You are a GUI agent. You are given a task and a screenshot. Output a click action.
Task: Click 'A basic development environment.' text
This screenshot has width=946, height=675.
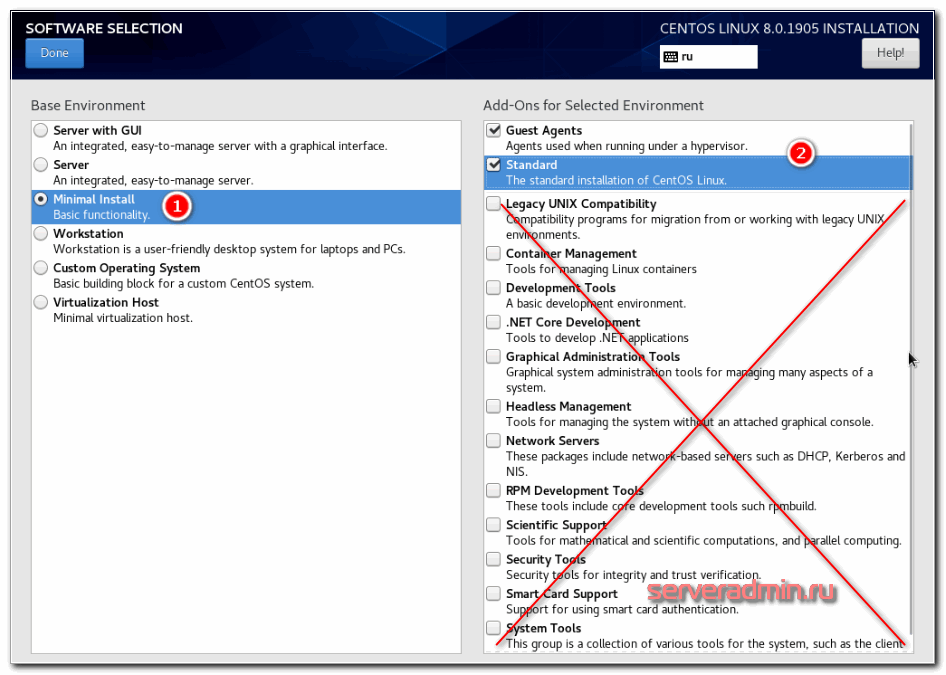click(x=595, y=303)
